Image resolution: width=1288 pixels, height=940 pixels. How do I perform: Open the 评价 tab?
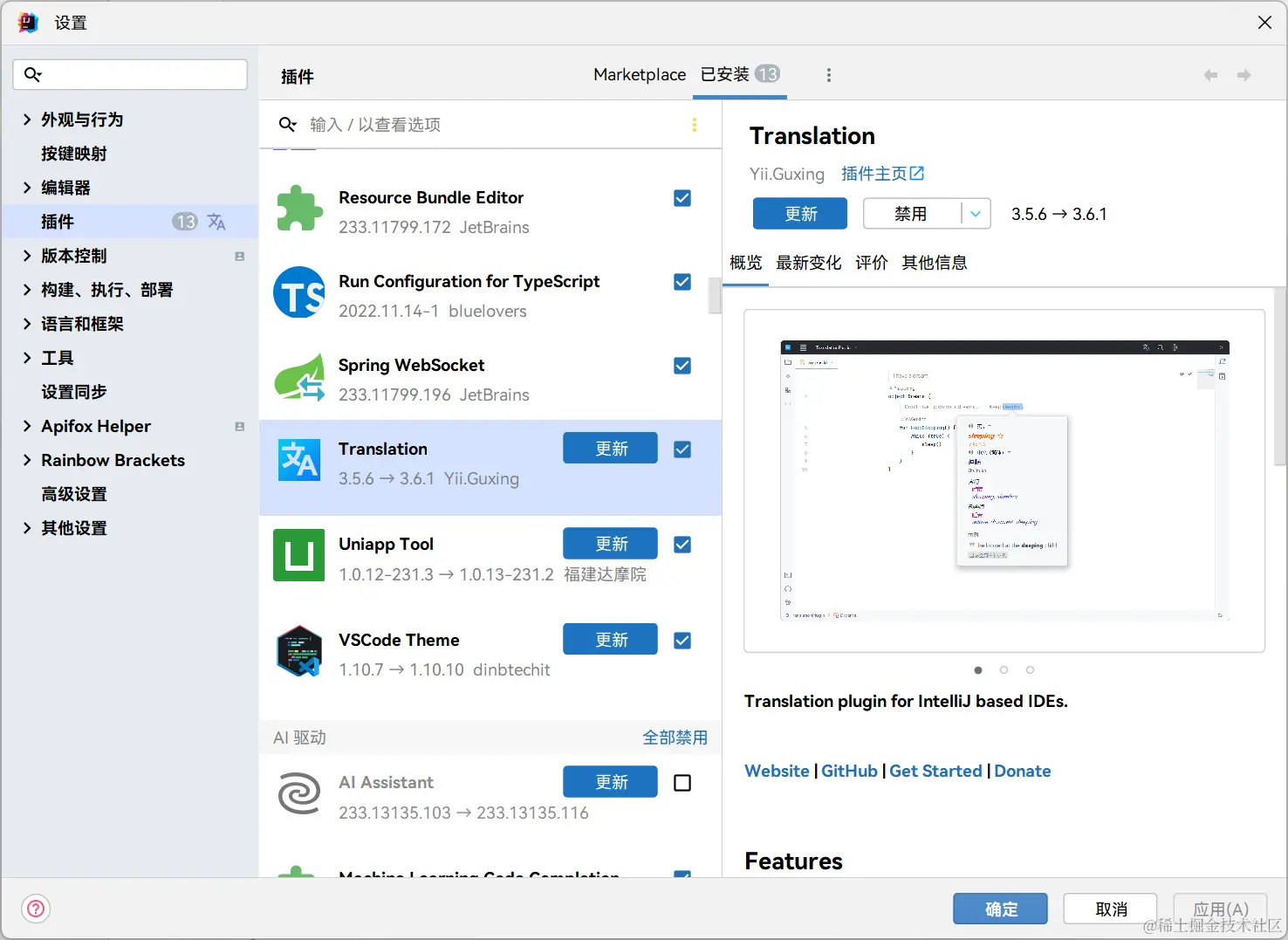872,263
